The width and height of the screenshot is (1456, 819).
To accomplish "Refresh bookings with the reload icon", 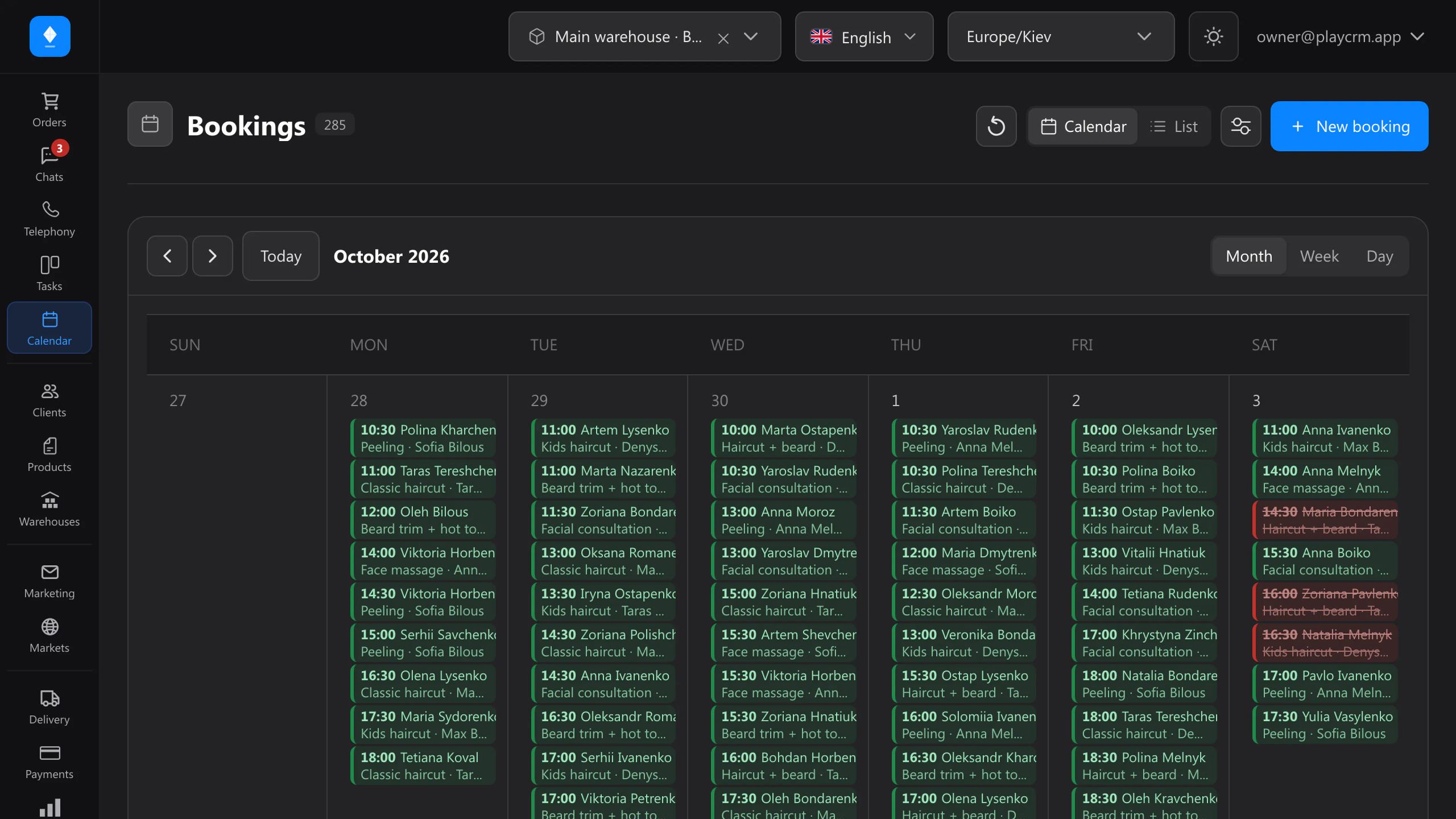I will 996,126.
